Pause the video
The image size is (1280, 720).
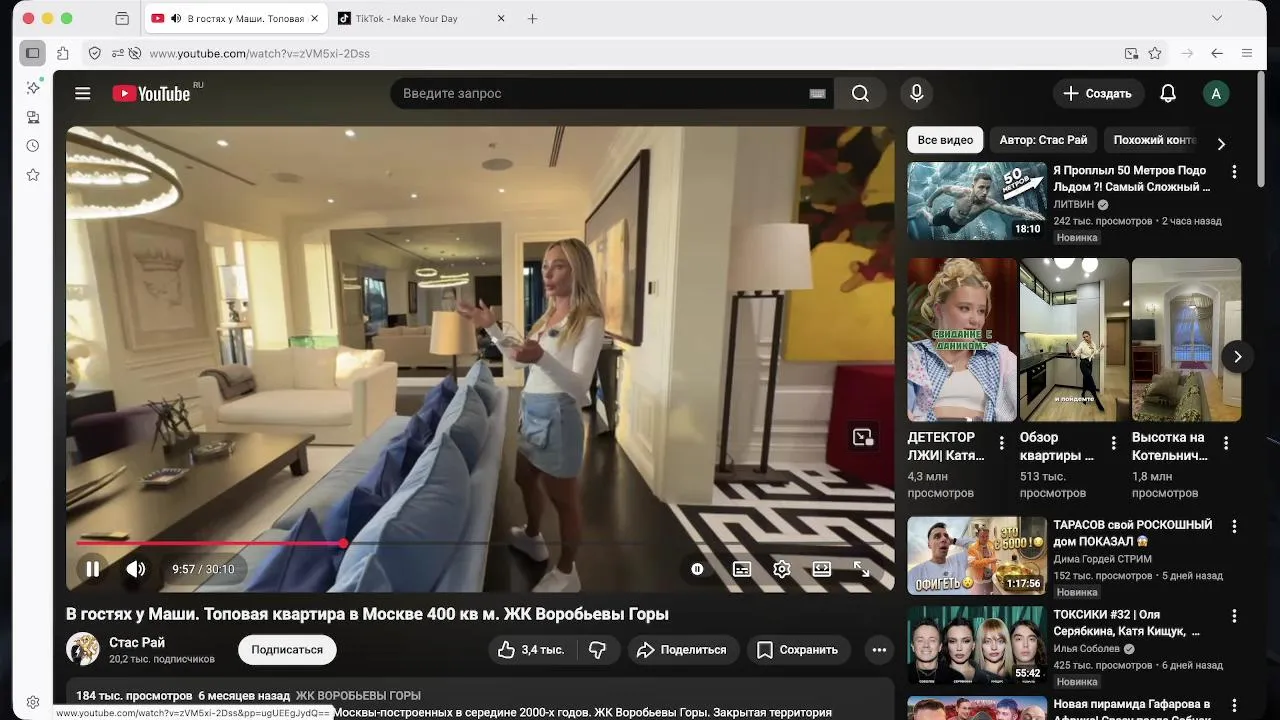pyautogui.click(x=92, y=569)
